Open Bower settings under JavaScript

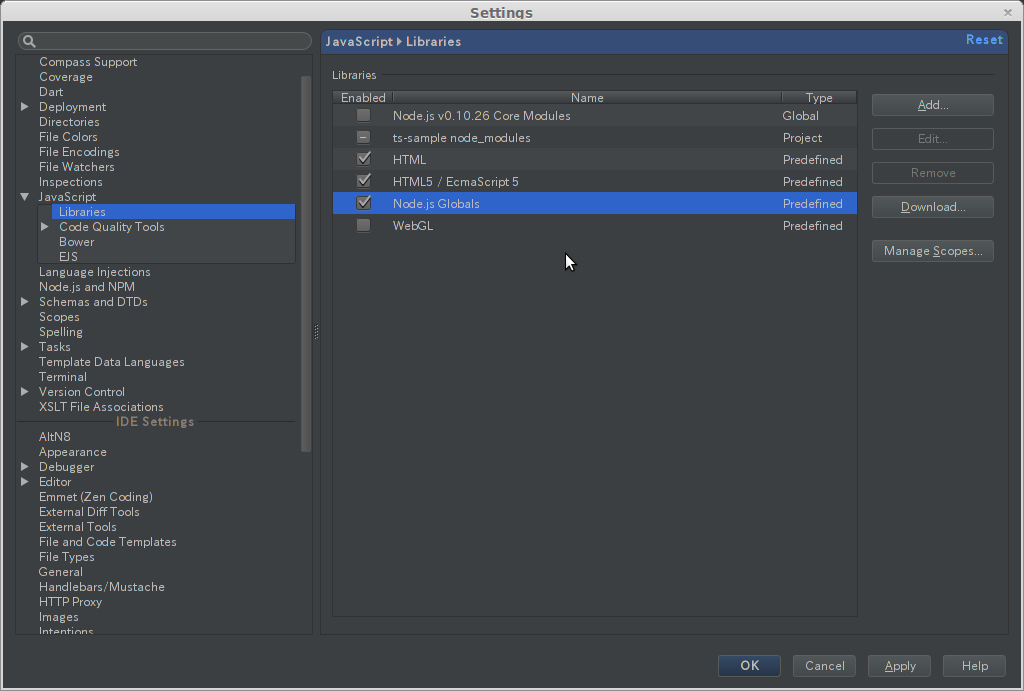(x=76, y=242)
